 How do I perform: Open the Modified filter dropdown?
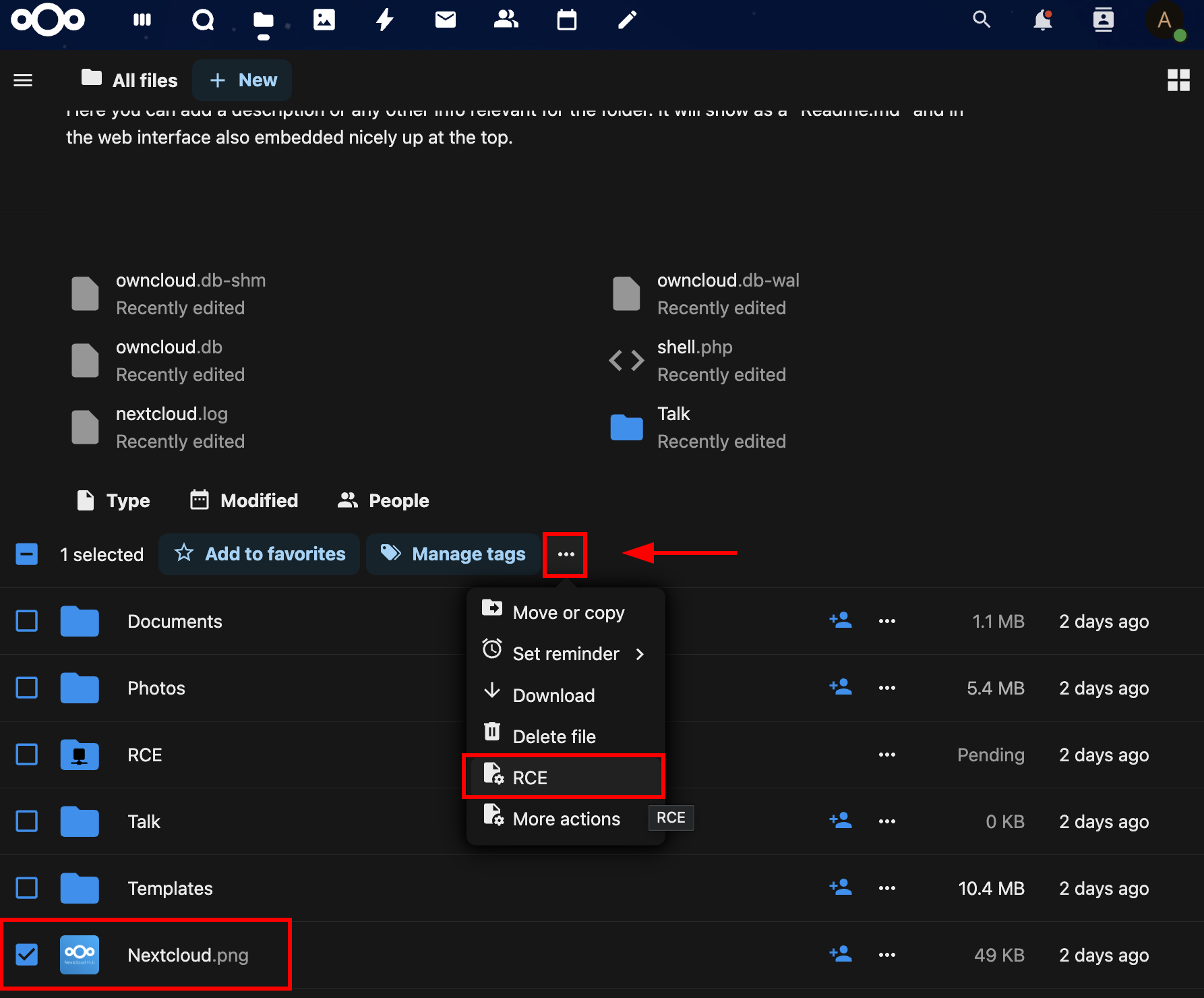(x=244, y=500)
